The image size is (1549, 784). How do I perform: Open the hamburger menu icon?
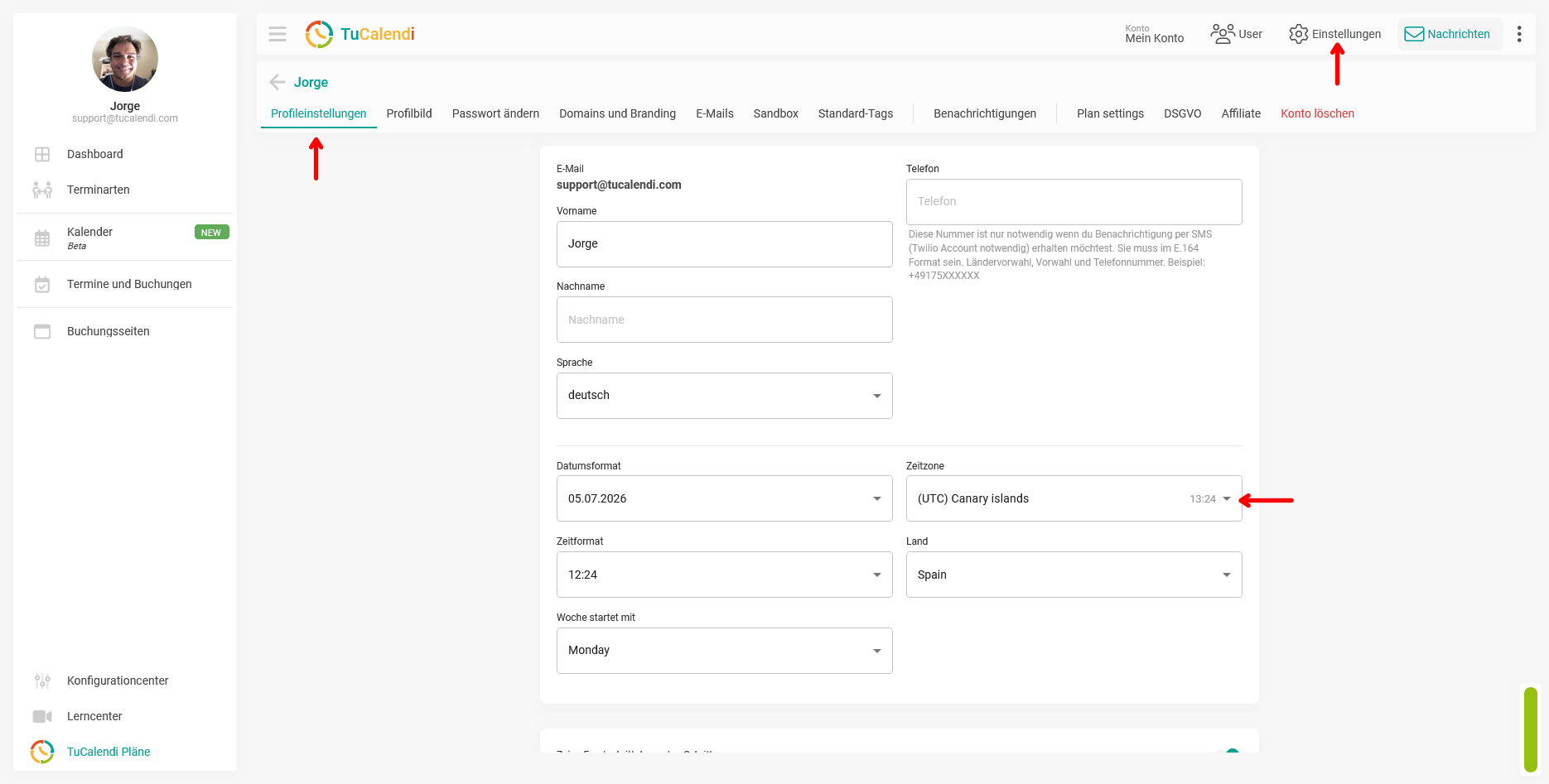(277, 34)
